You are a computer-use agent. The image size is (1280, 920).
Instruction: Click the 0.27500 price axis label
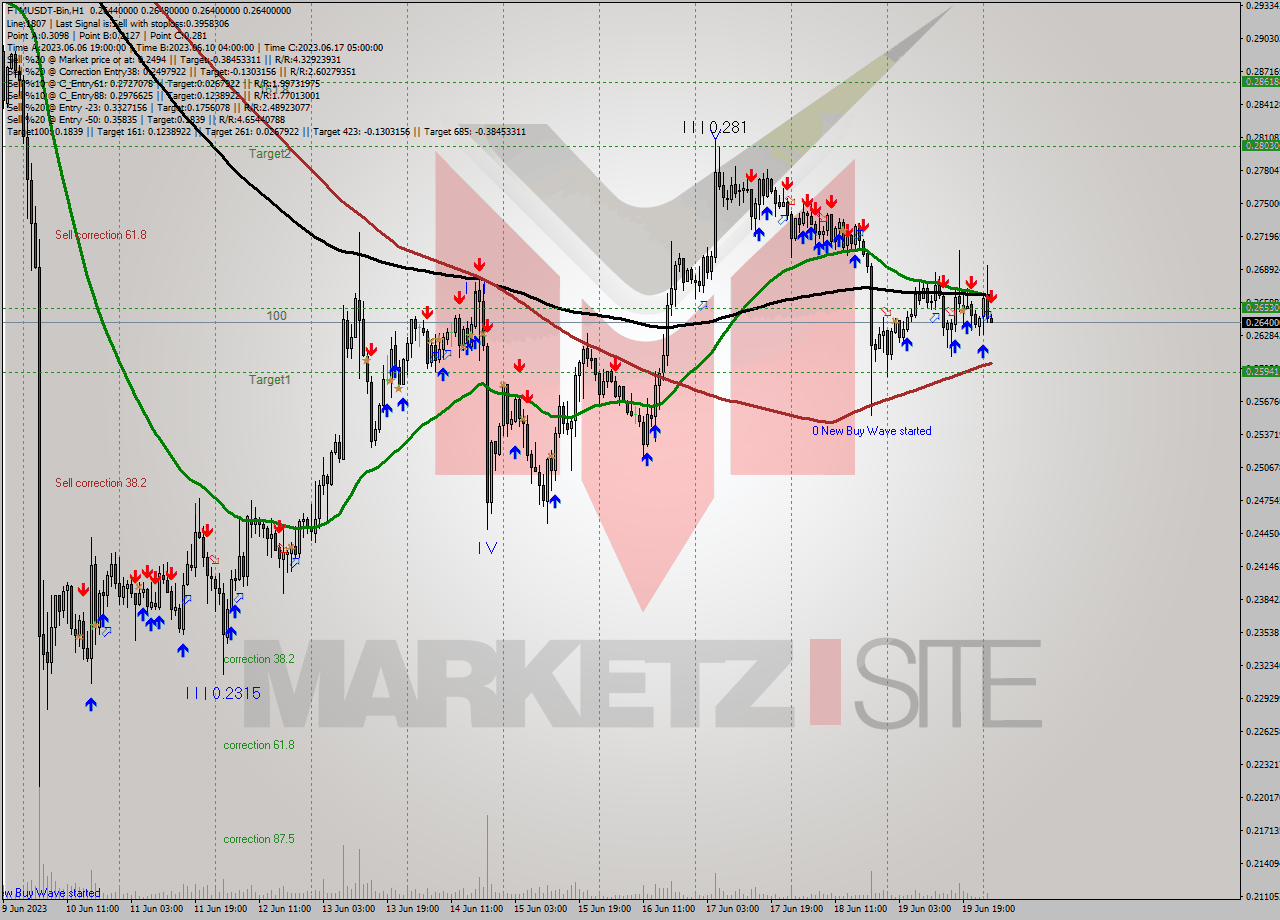1261,203
